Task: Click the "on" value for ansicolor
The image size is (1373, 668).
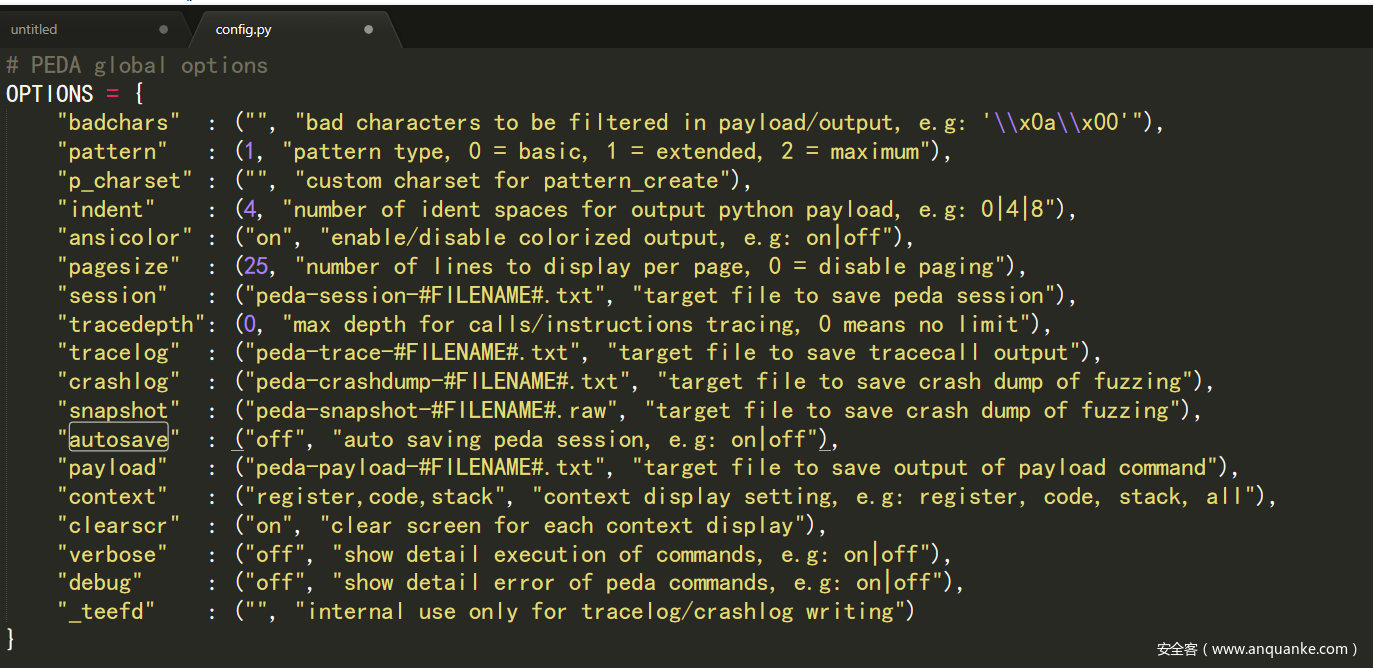Action: [x=269, y=238]
